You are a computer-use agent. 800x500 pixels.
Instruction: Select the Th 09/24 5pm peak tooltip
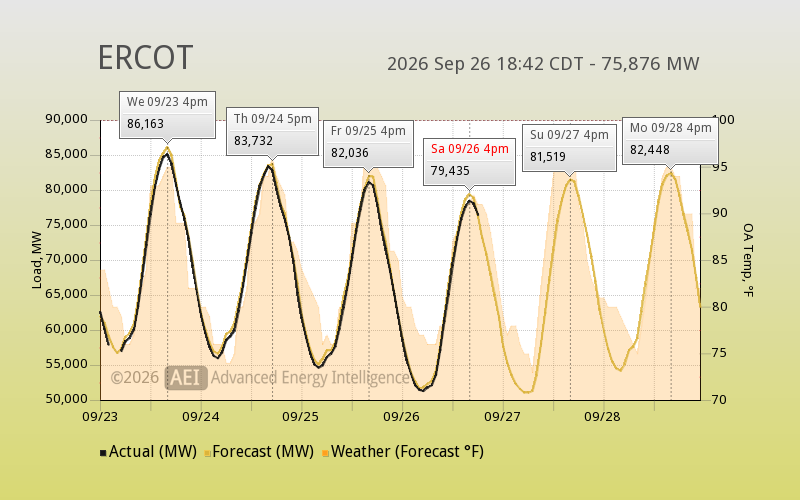click(272, 131)
